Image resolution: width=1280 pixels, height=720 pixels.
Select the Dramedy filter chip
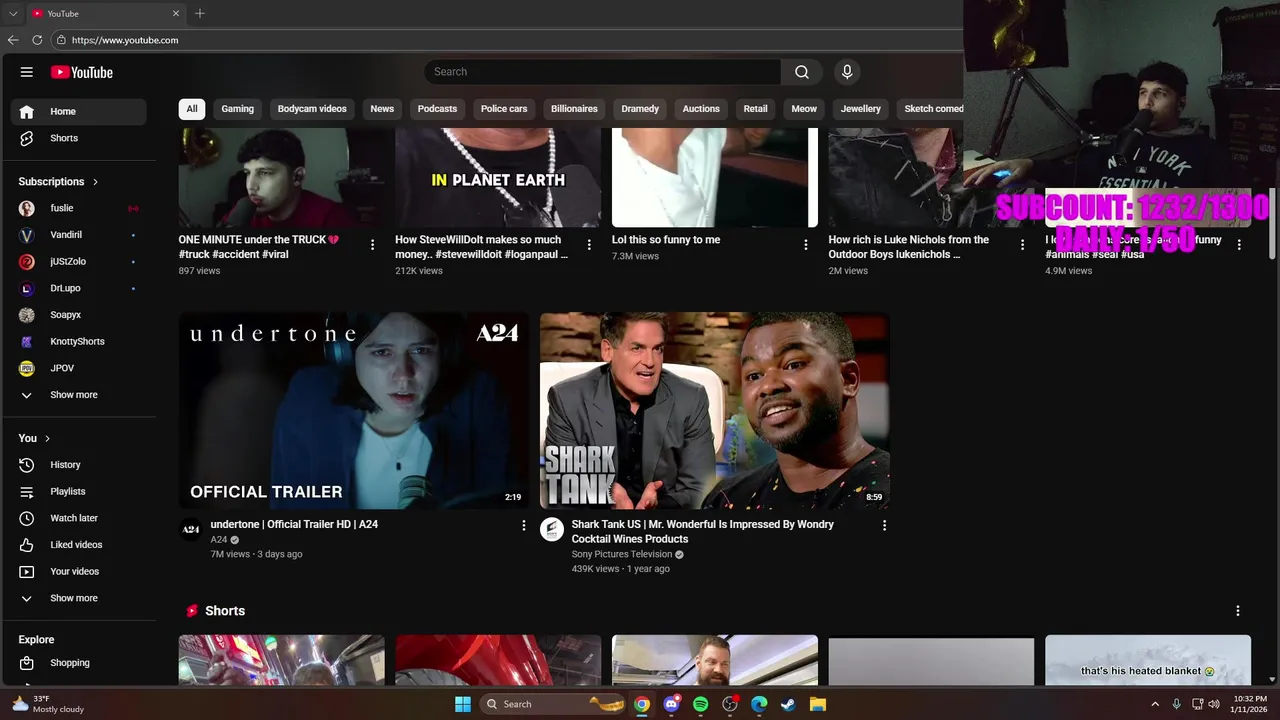point(640,109)
